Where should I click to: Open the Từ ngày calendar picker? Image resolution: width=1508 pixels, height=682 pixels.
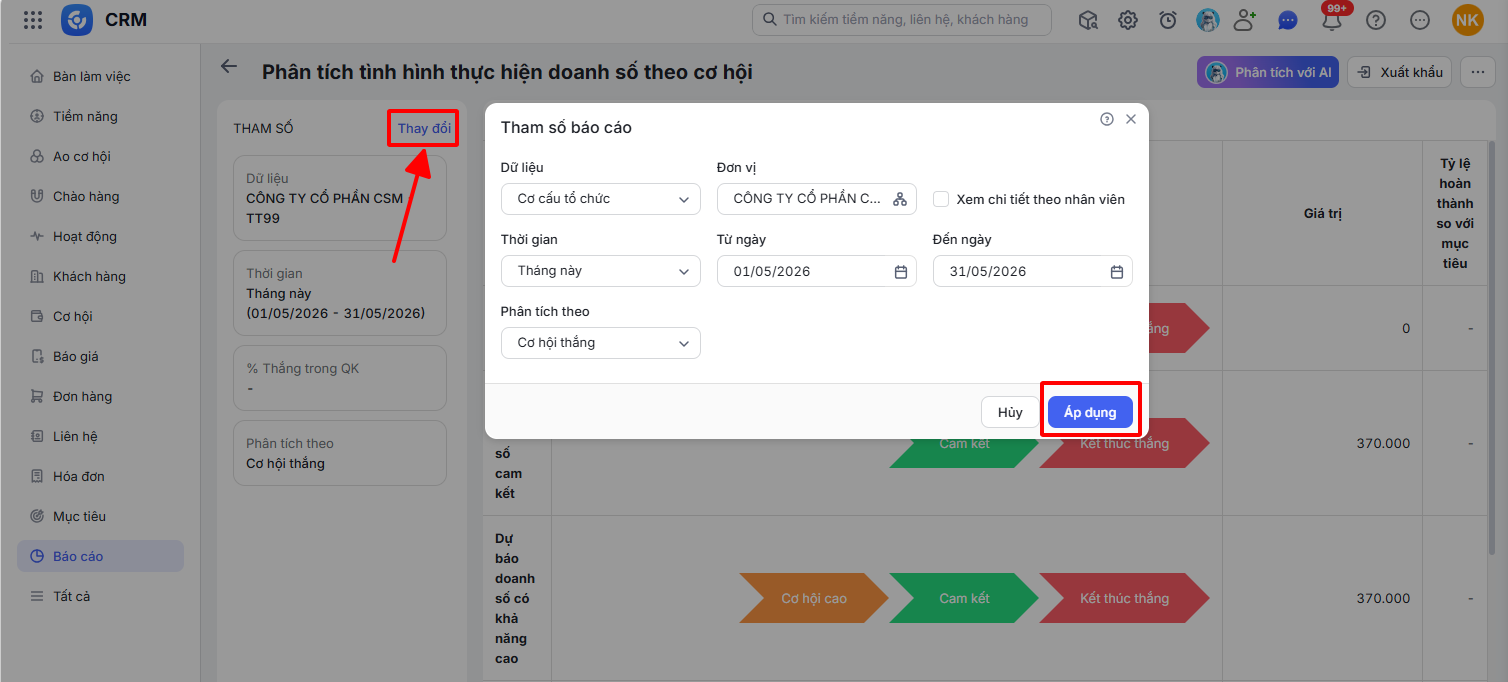tap(900, 271)
